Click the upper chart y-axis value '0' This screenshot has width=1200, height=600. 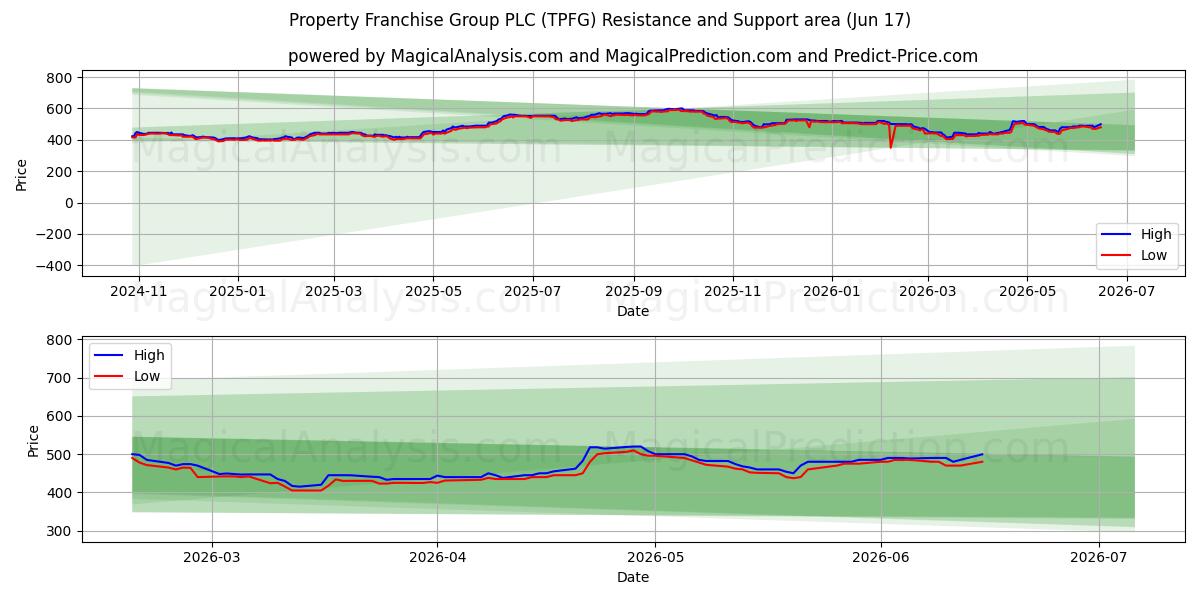click(69, 203)
